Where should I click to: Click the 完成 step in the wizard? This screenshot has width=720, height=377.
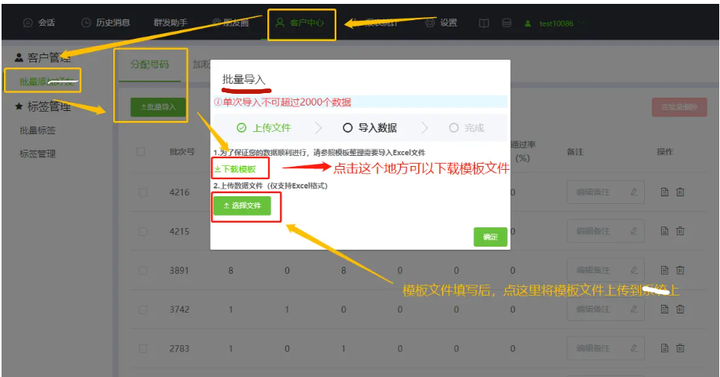click(x=467, y=128)
